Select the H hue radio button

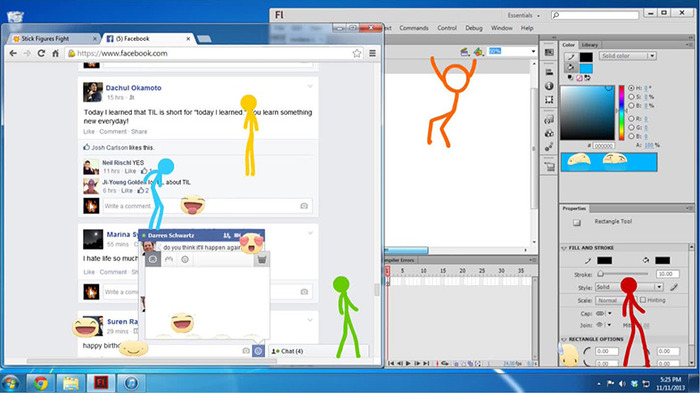click(x=631, y=88)
